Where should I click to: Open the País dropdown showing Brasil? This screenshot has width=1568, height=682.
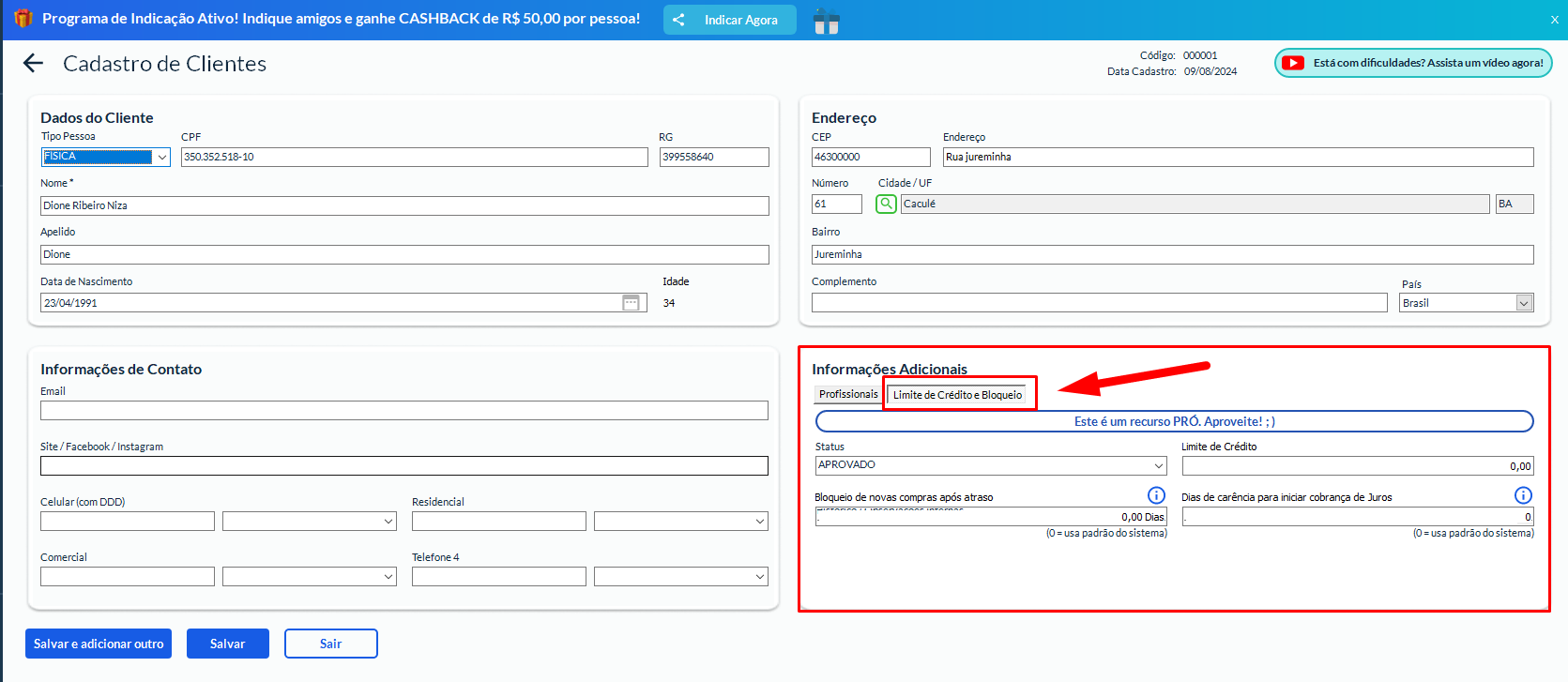coord(1524,303)
